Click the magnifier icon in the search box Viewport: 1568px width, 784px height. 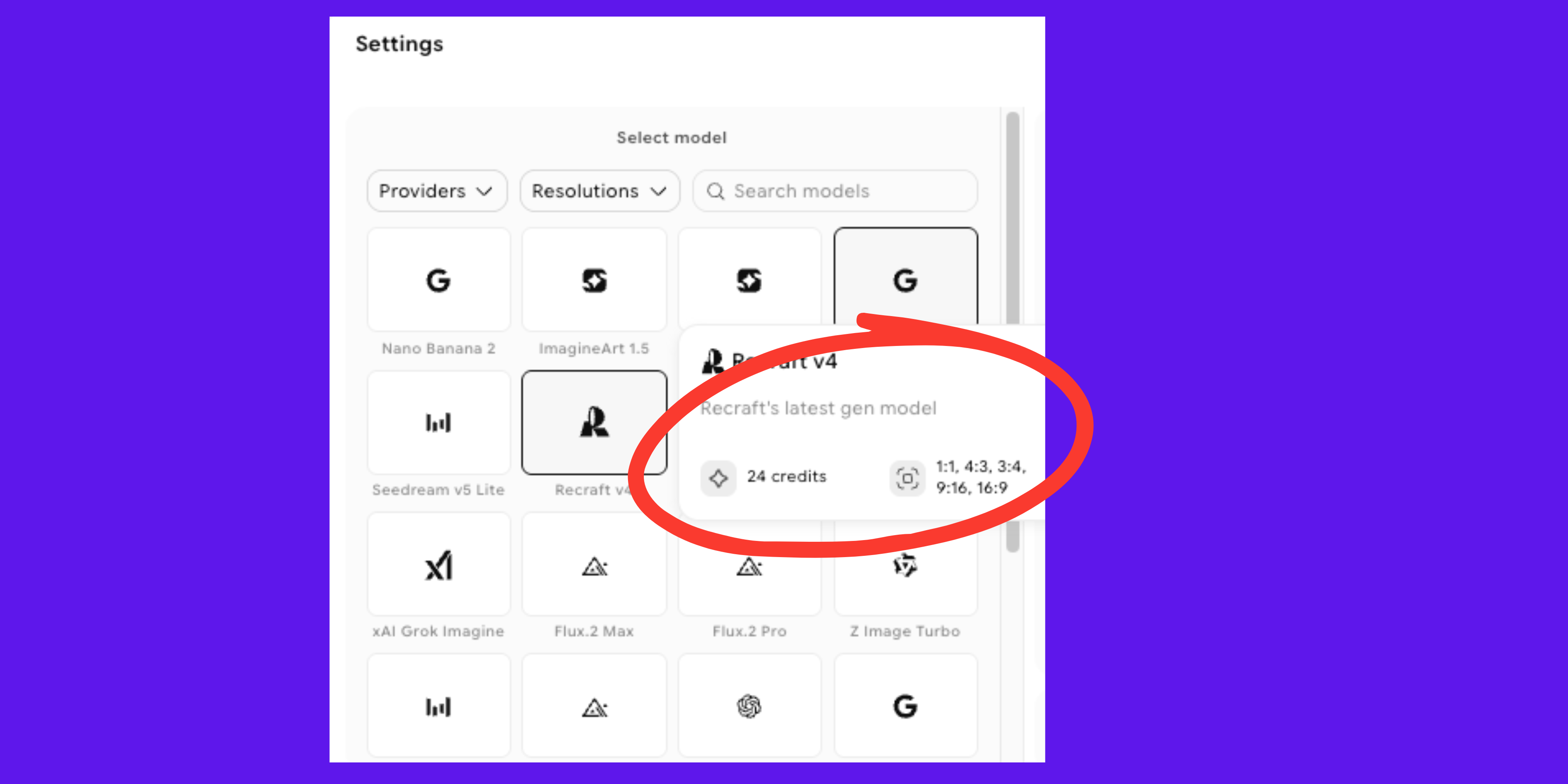[715, 192]
